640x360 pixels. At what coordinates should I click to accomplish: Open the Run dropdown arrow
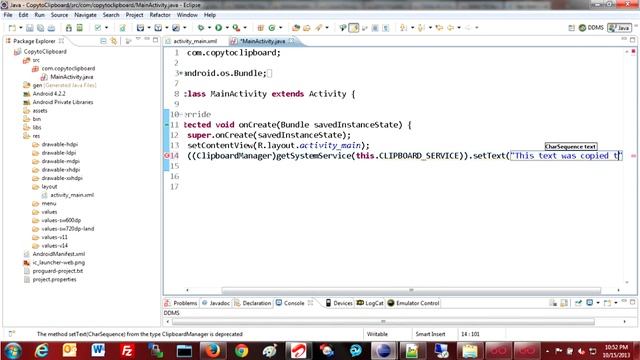227,28
